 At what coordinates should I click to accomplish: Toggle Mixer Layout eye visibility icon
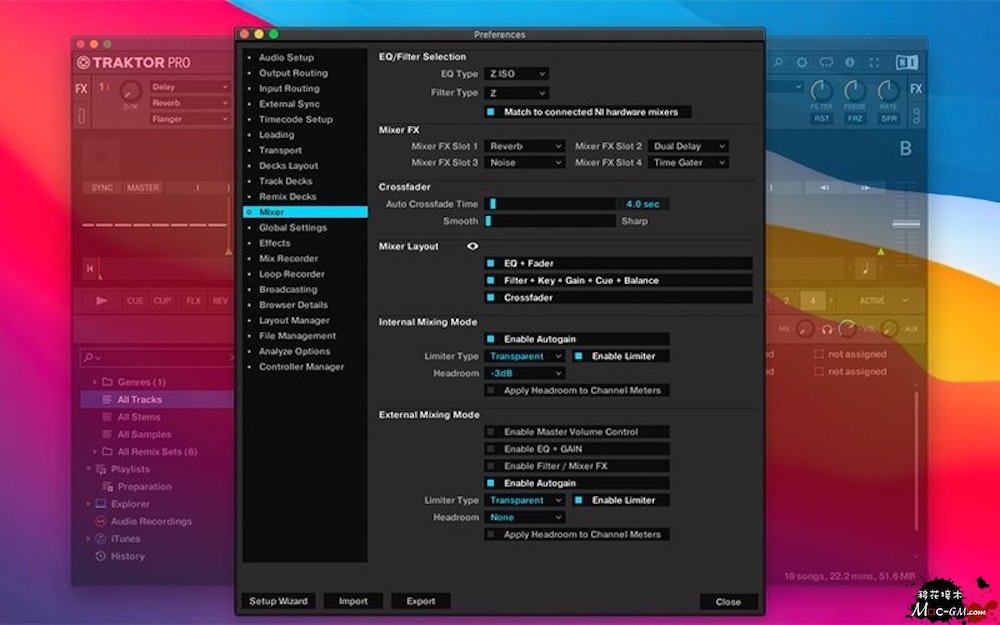(x=472, y=246)
